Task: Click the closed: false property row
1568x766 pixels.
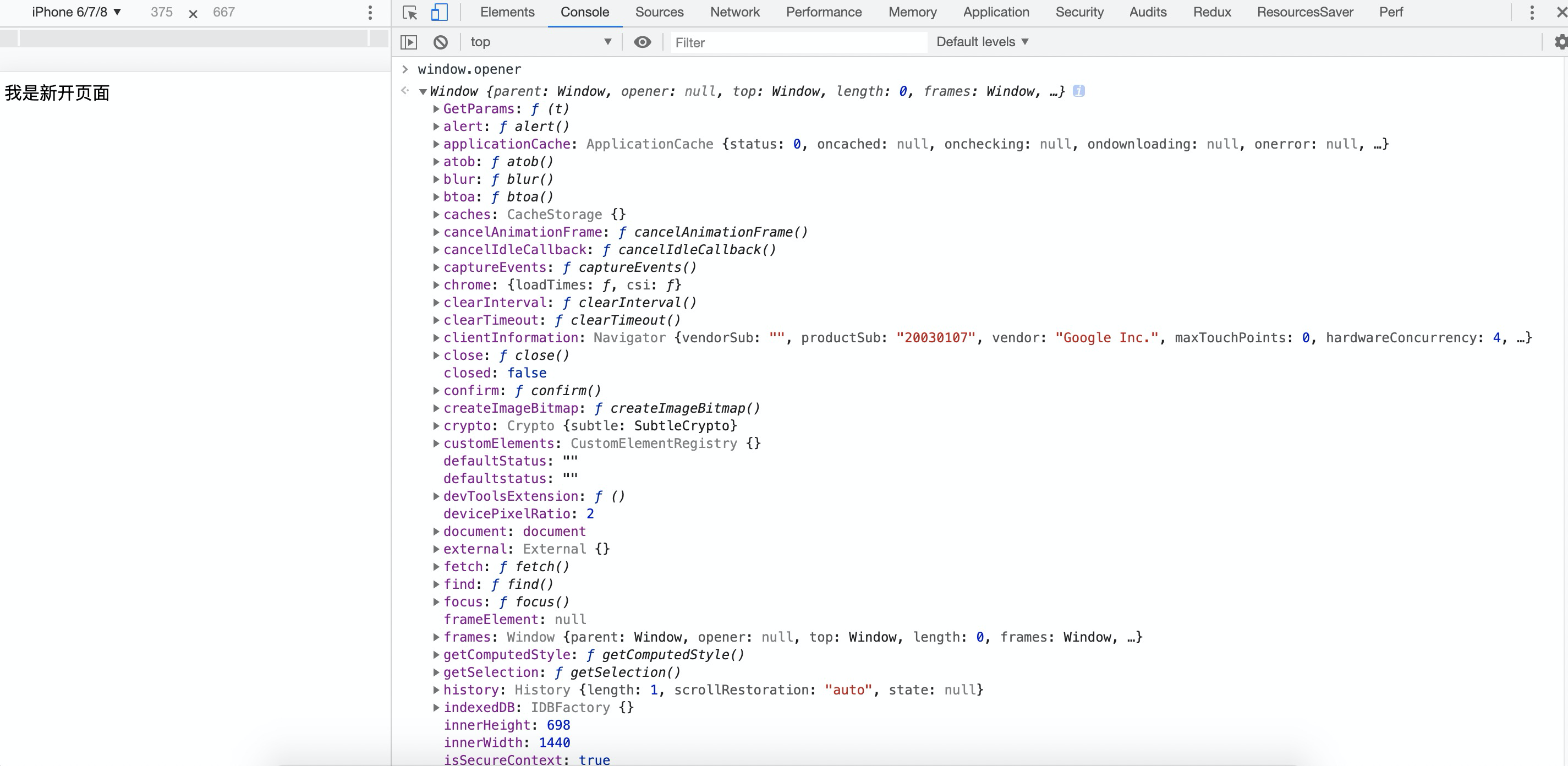Action: tap(495, 373)
